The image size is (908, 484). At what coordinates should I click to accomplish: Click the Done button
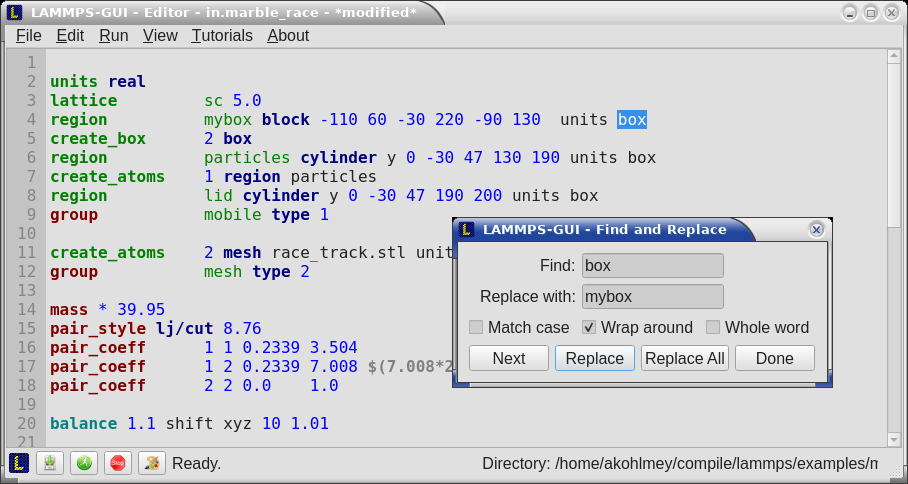[x=775, y=358]
